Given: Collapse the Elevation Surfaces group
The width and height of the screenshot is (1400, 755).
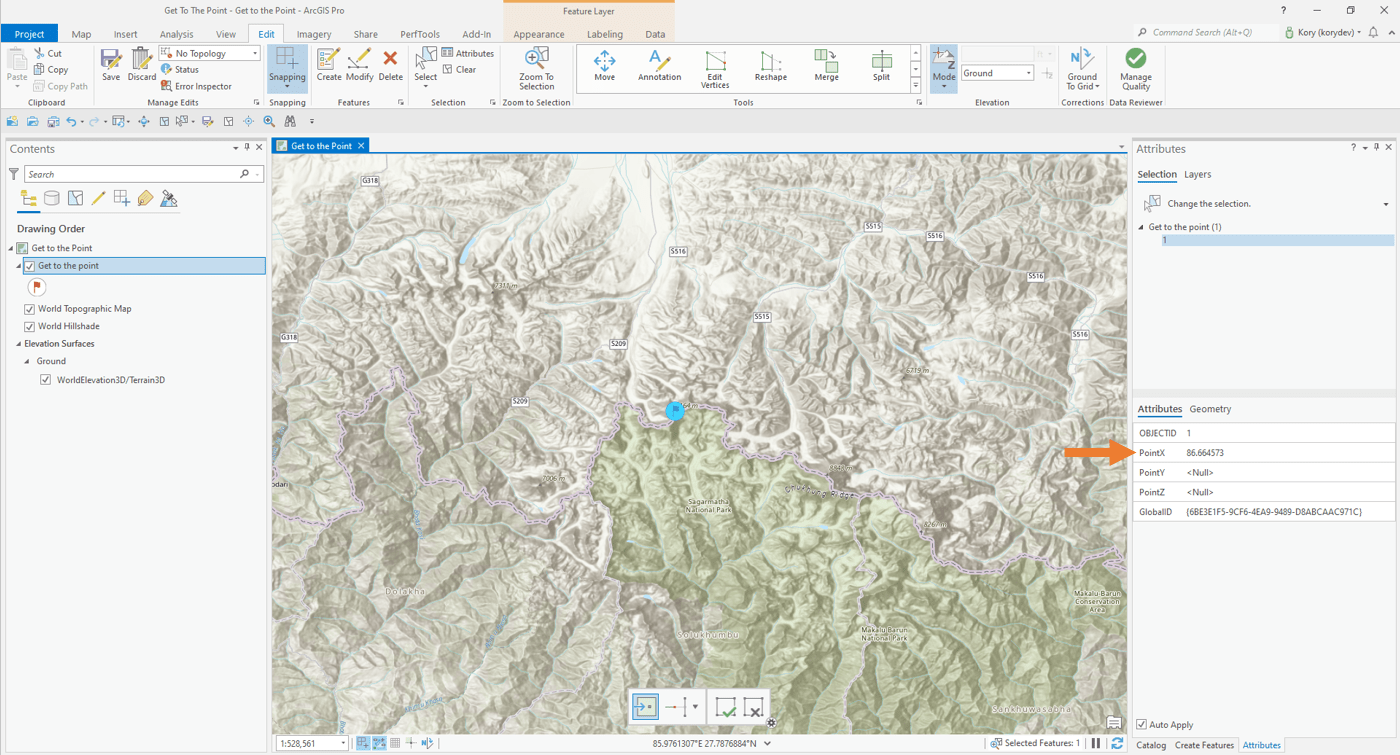Looking at the screenshot, I should [19, 344].
